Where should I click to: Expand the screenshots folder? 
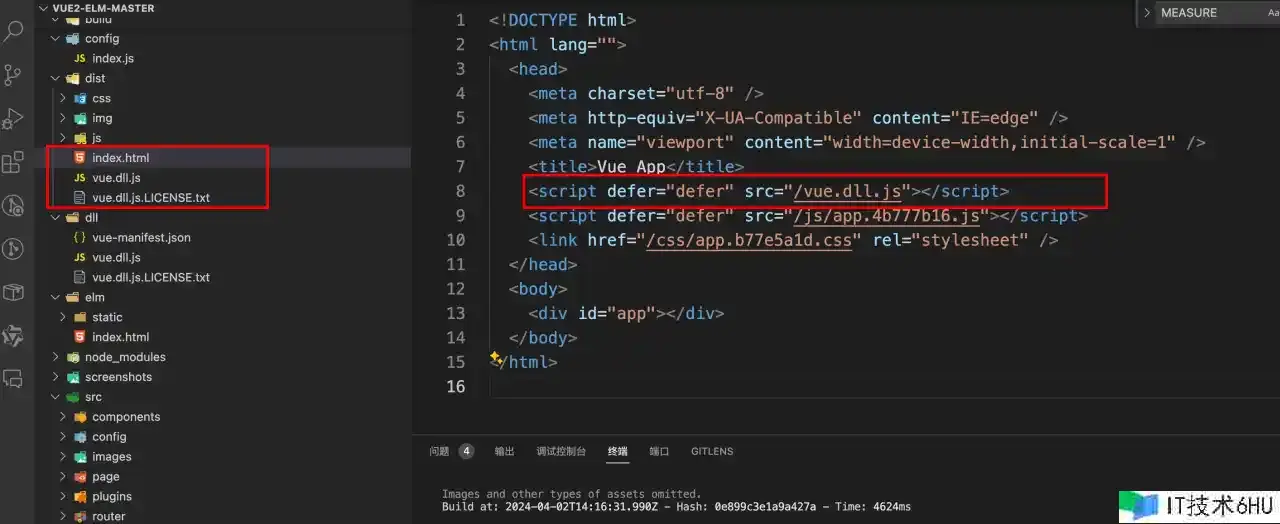click(56, 377)
